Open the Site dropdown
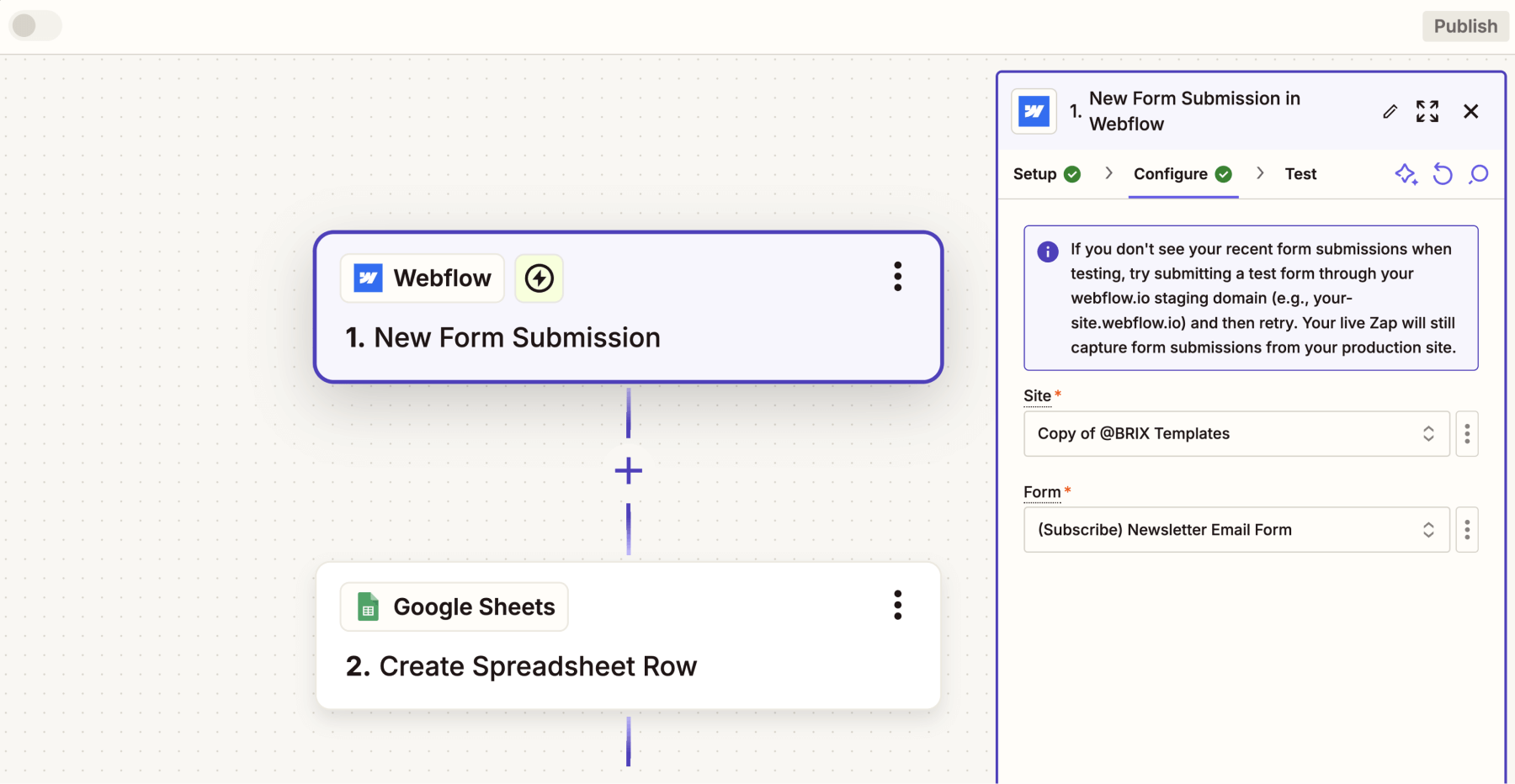This screenshot has height=784, width=1515. click(x=1236, y=433)
